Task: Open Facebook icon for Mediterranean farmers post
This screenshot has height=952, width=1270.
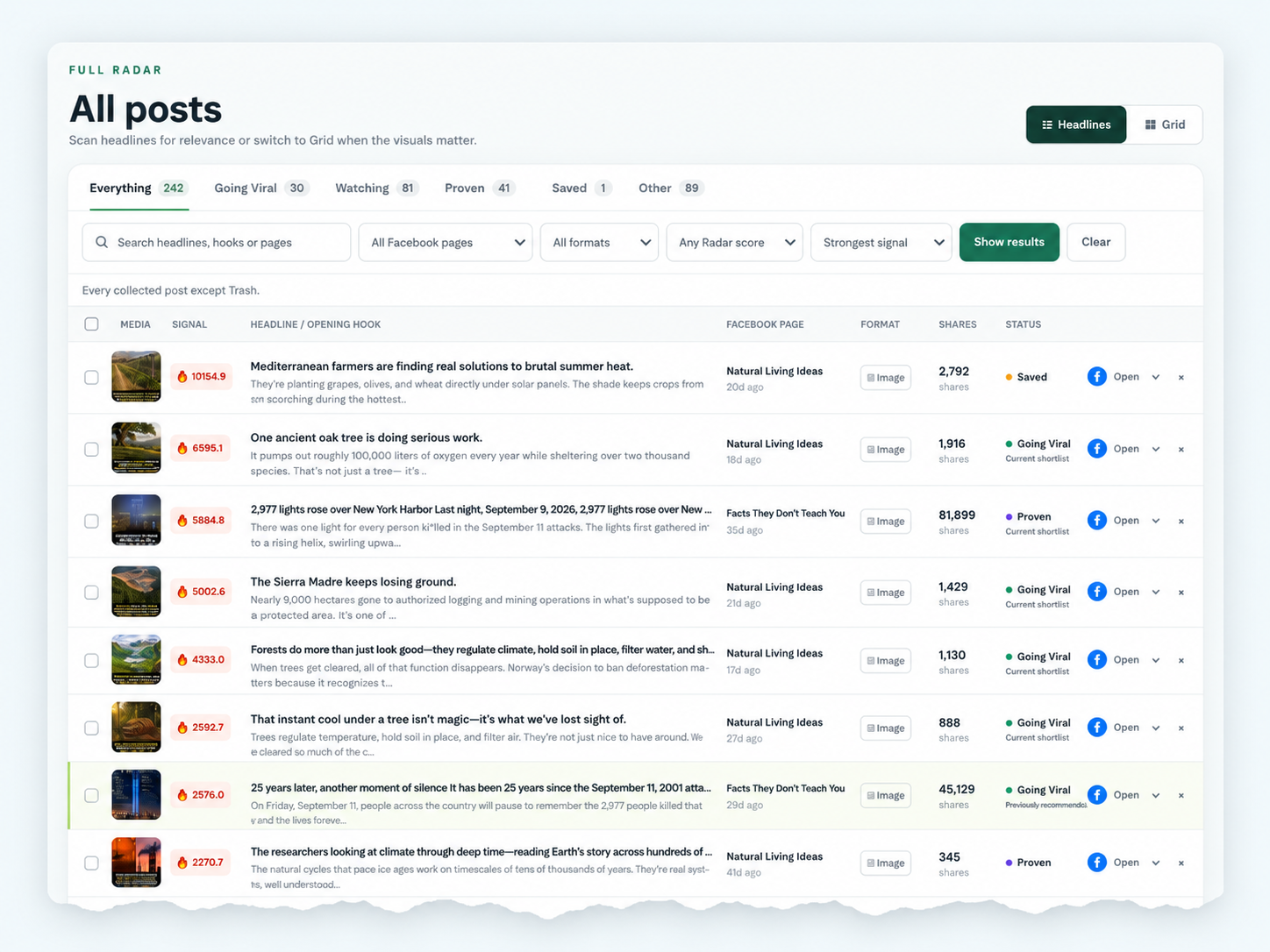Action: coord(1096,377)
